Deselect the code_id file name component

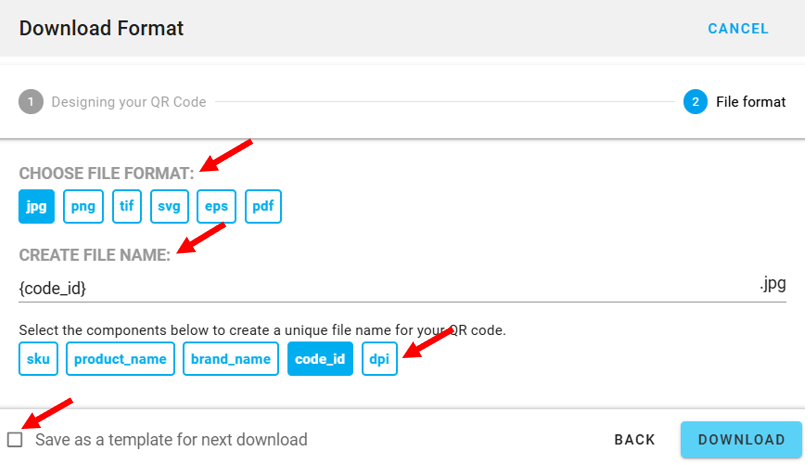point(320,359)
